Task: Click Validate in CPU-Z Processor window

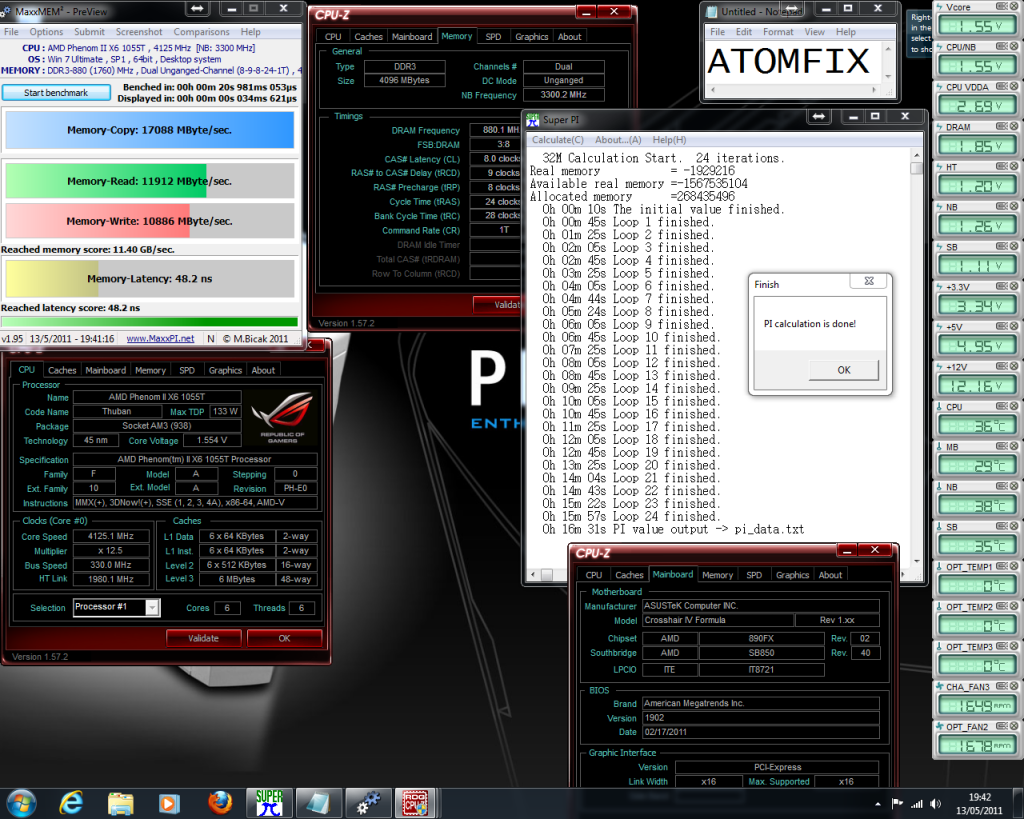Action: pos(204,638)
